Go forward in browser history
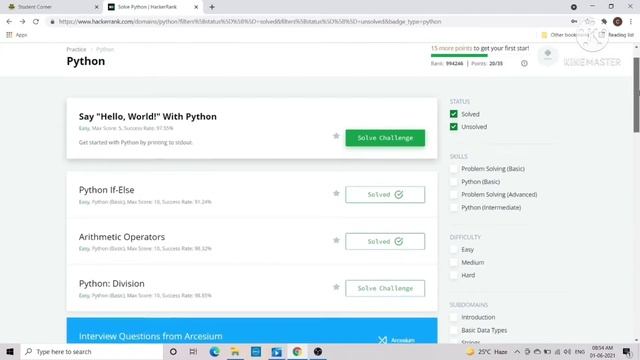This screenshot has height=360, width=640. [22, 22]
